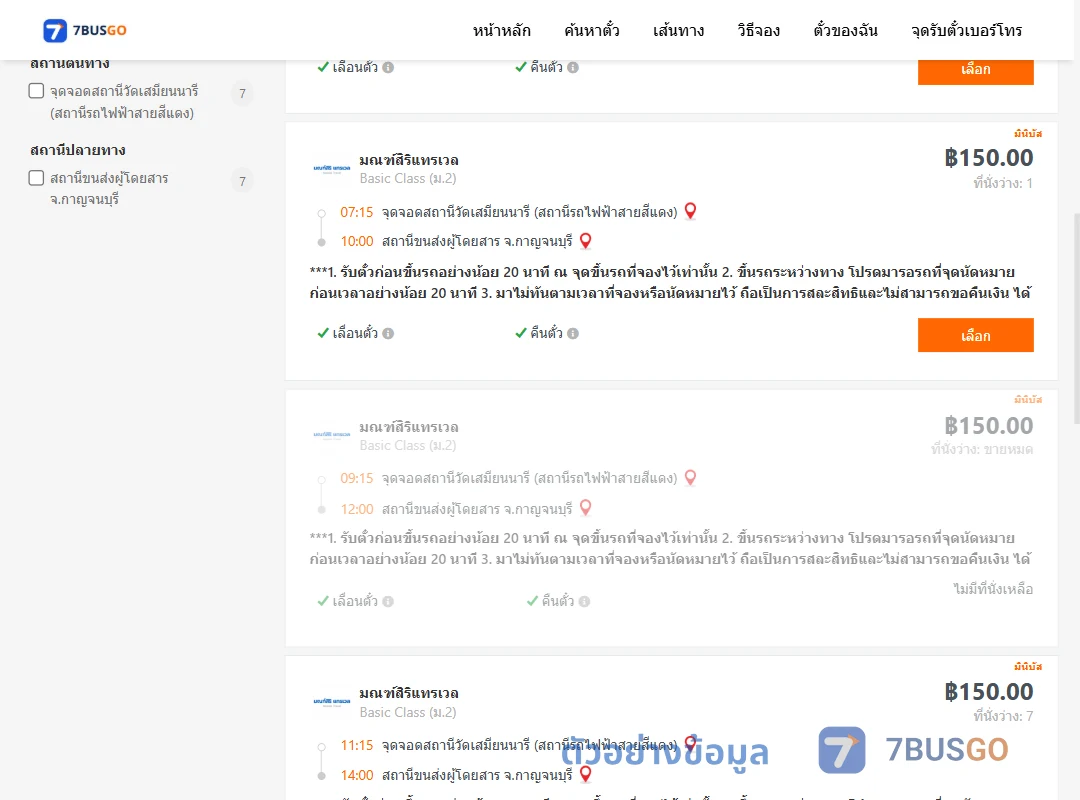Screen dimensions: 1080x800
Task: Check จุดจอดสถานีวัดเสมียนนารี origin station filter
Action: point(37,91)
